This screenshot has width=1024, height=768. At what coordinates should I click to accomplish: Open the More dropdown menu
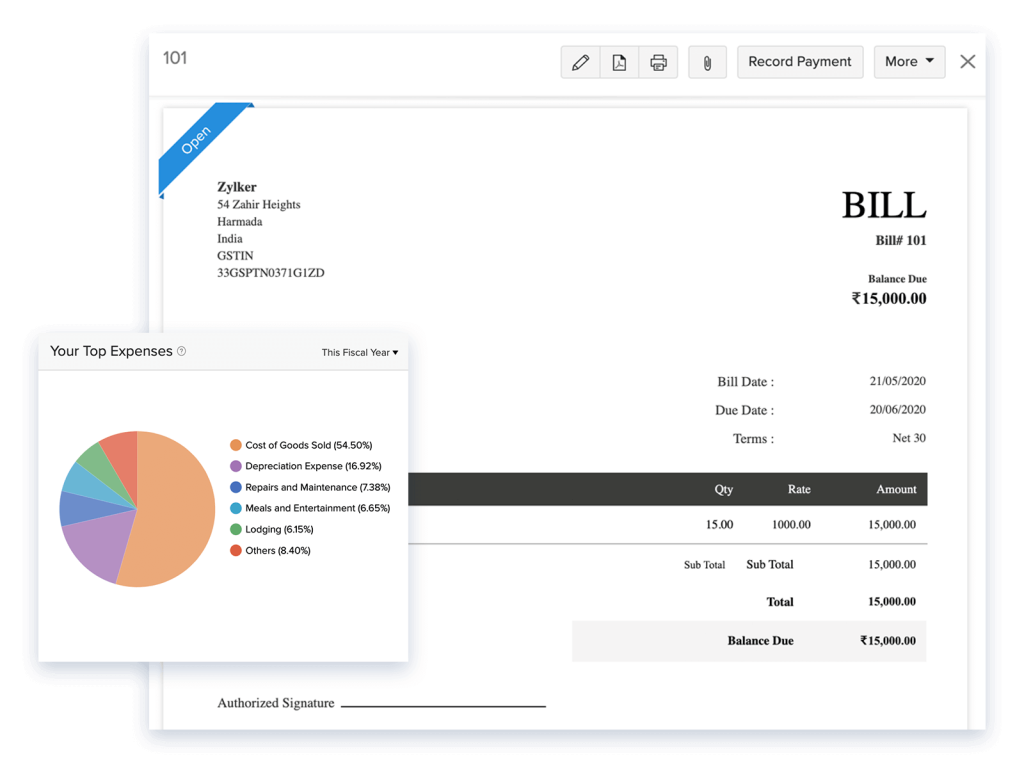pos(909,62)
